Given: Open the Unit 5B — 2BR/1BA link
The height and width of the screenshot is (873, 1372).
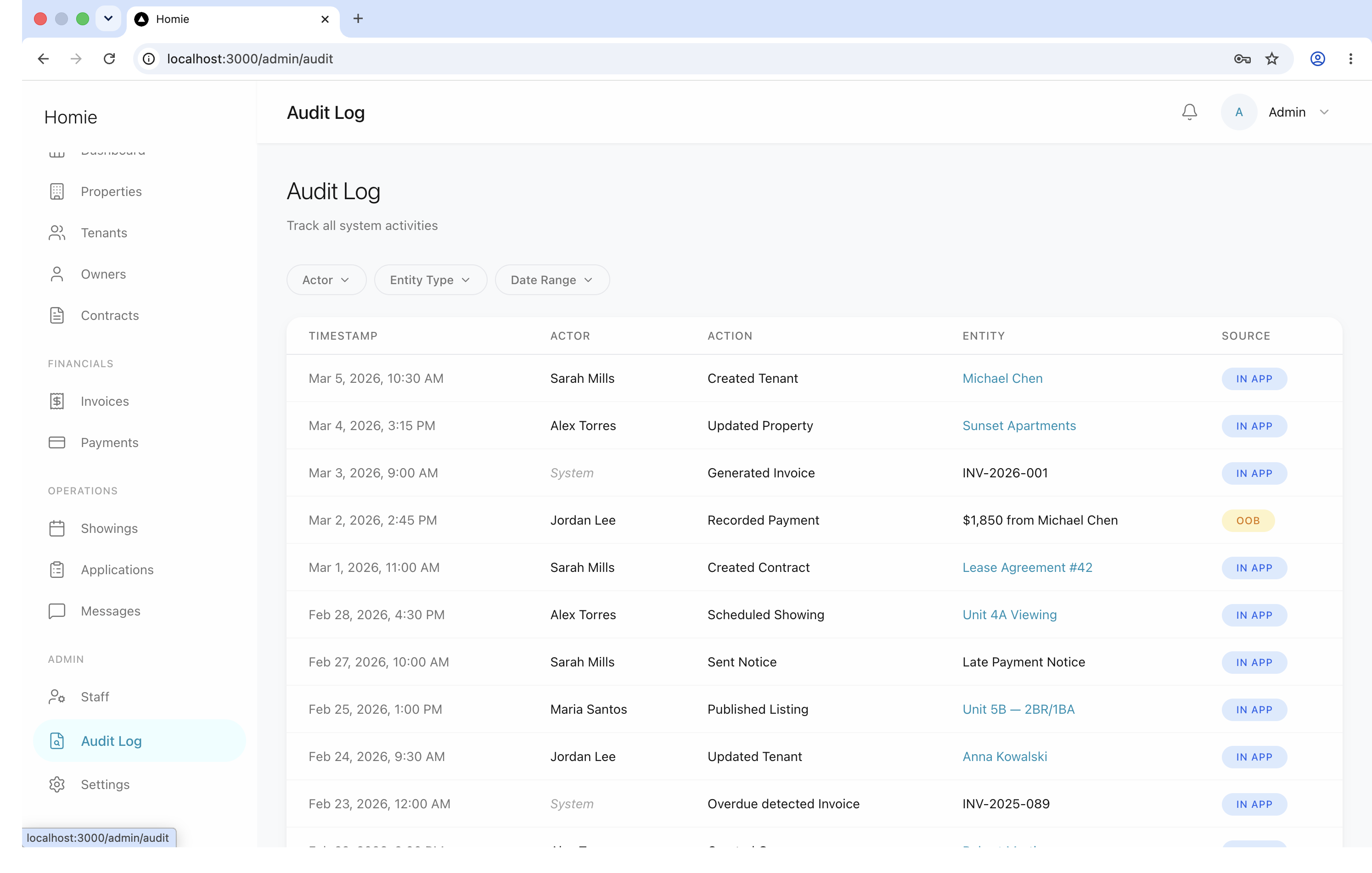Looking at the screenshot, I should pos(1018,710).
